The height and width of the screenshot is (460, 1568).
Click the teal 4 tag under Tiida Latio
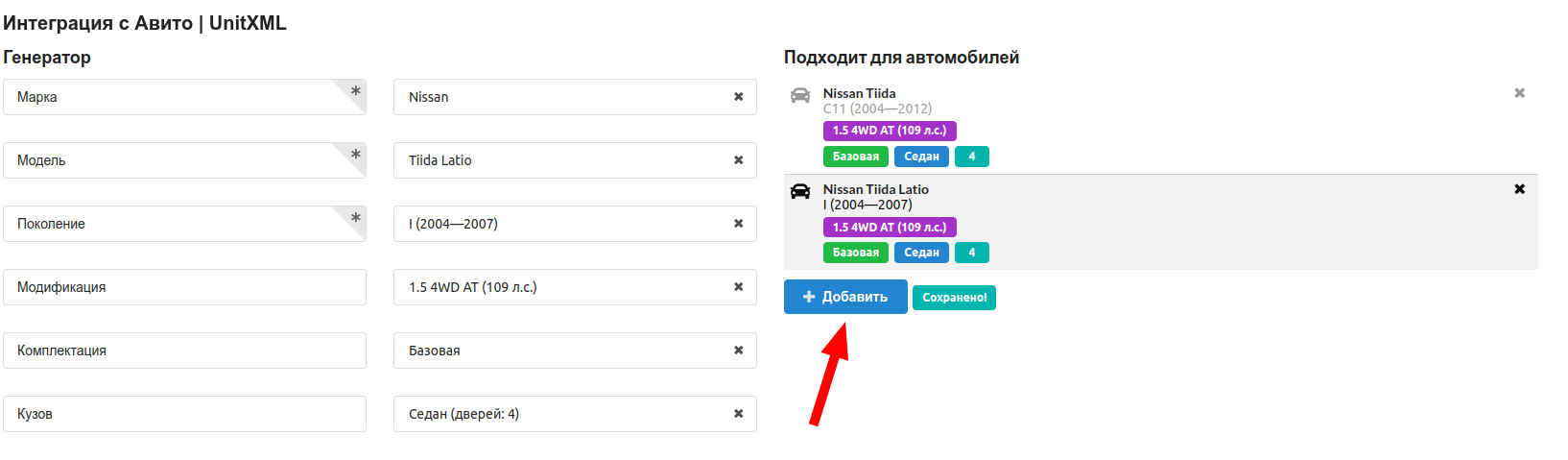click(x=972, y=253)
